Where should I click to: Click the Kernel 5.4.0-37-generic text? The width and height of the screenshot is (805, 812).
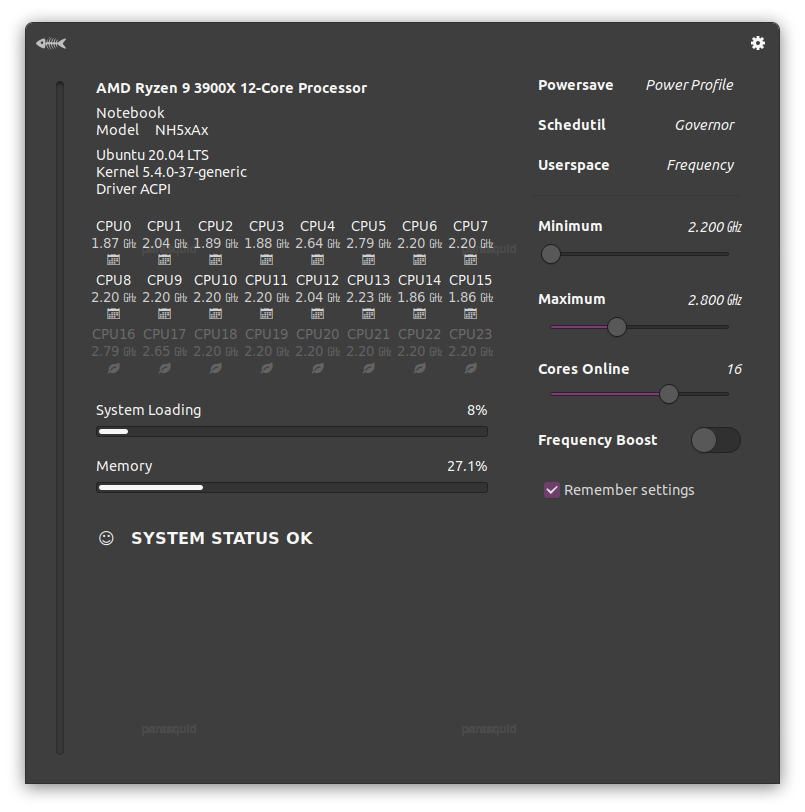[171, 172]
